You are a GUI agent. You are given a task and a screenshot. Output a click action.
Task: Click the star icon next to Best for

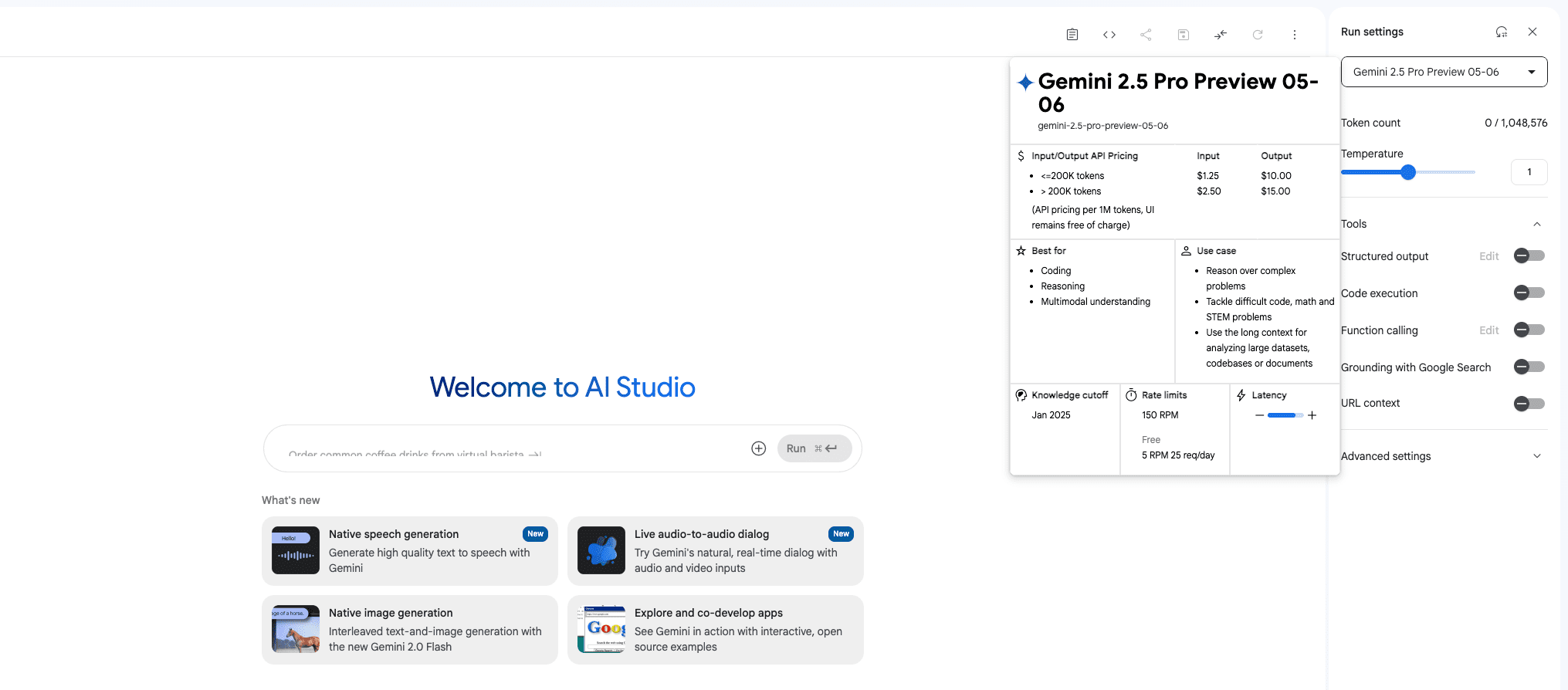[1021, 251]
